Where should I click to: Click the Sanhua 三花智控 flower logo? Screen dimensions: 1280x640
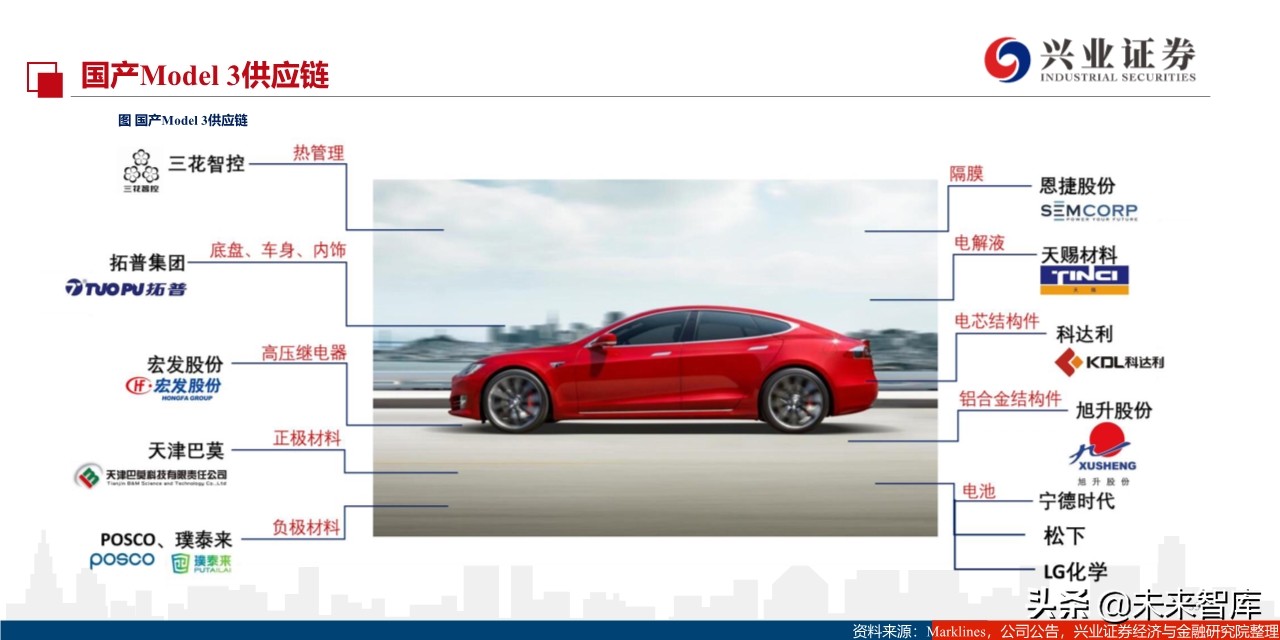141,170
